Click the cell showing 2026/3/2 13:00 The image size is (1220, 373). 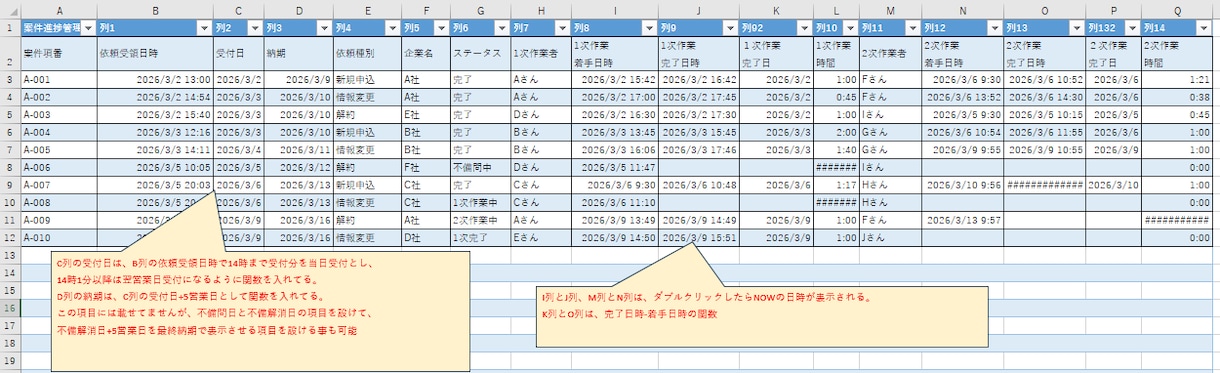click(x=156, y=78)
